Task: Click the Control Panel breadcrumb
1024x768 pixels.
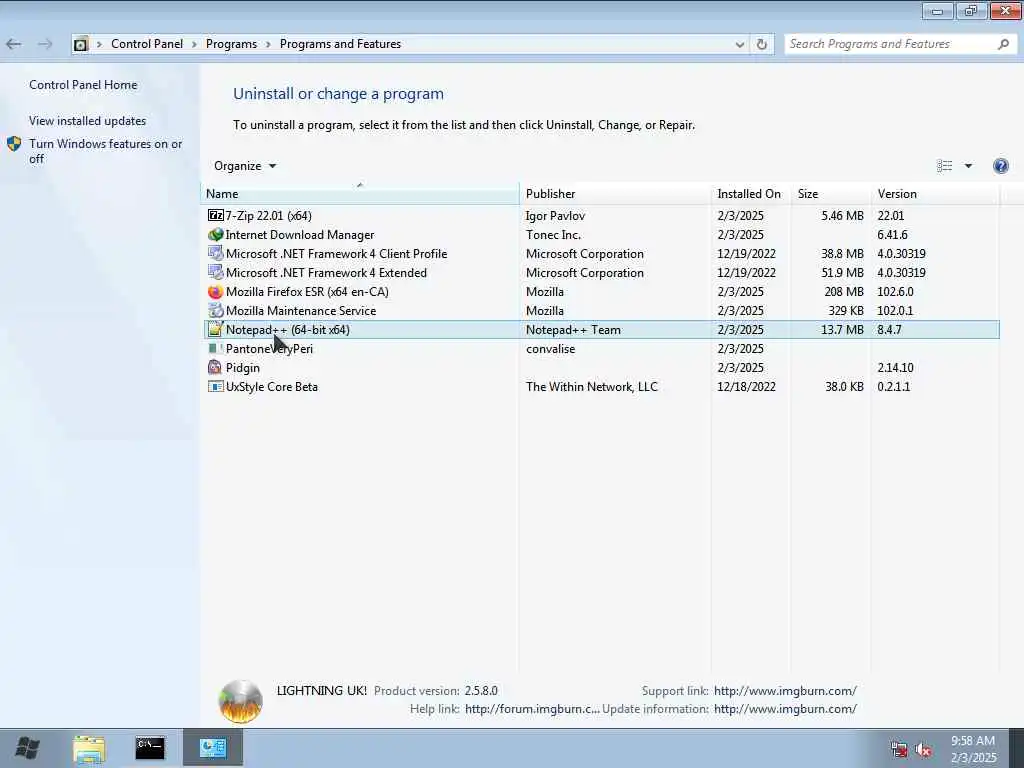Action: click(147, 44)
